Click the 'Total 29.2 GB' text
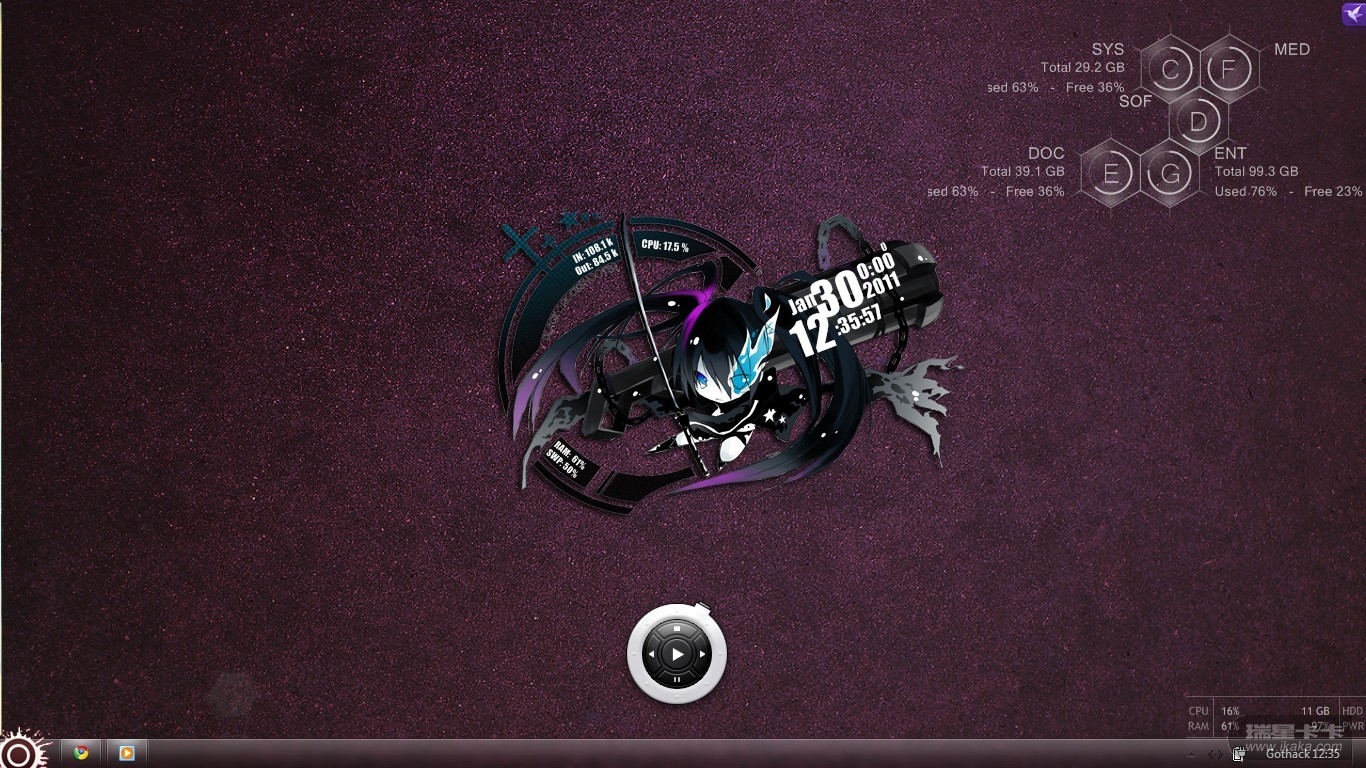Image resolution: width=1366 pixels, height=768 pixels. click(x=1083, y=68)
